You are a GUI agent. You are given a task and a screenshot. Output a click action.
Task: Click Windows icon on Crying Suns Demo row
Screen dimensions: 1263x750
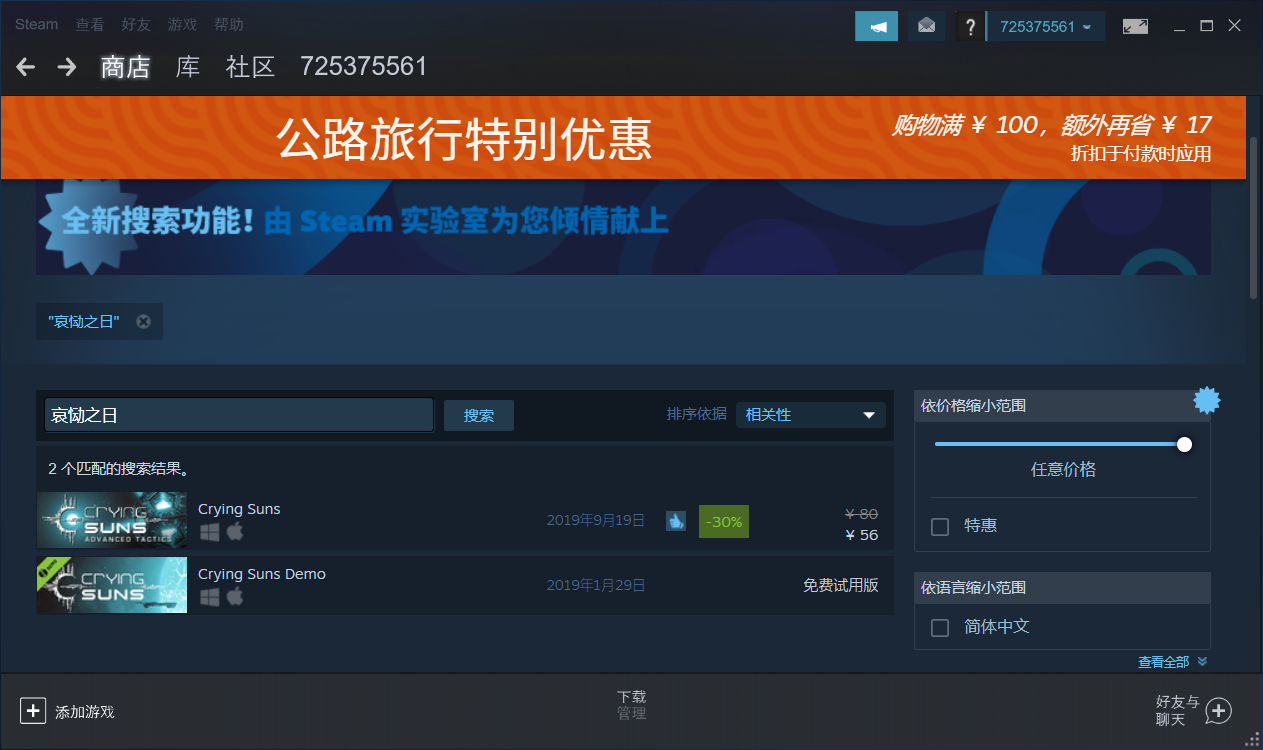tap(209, 597)
